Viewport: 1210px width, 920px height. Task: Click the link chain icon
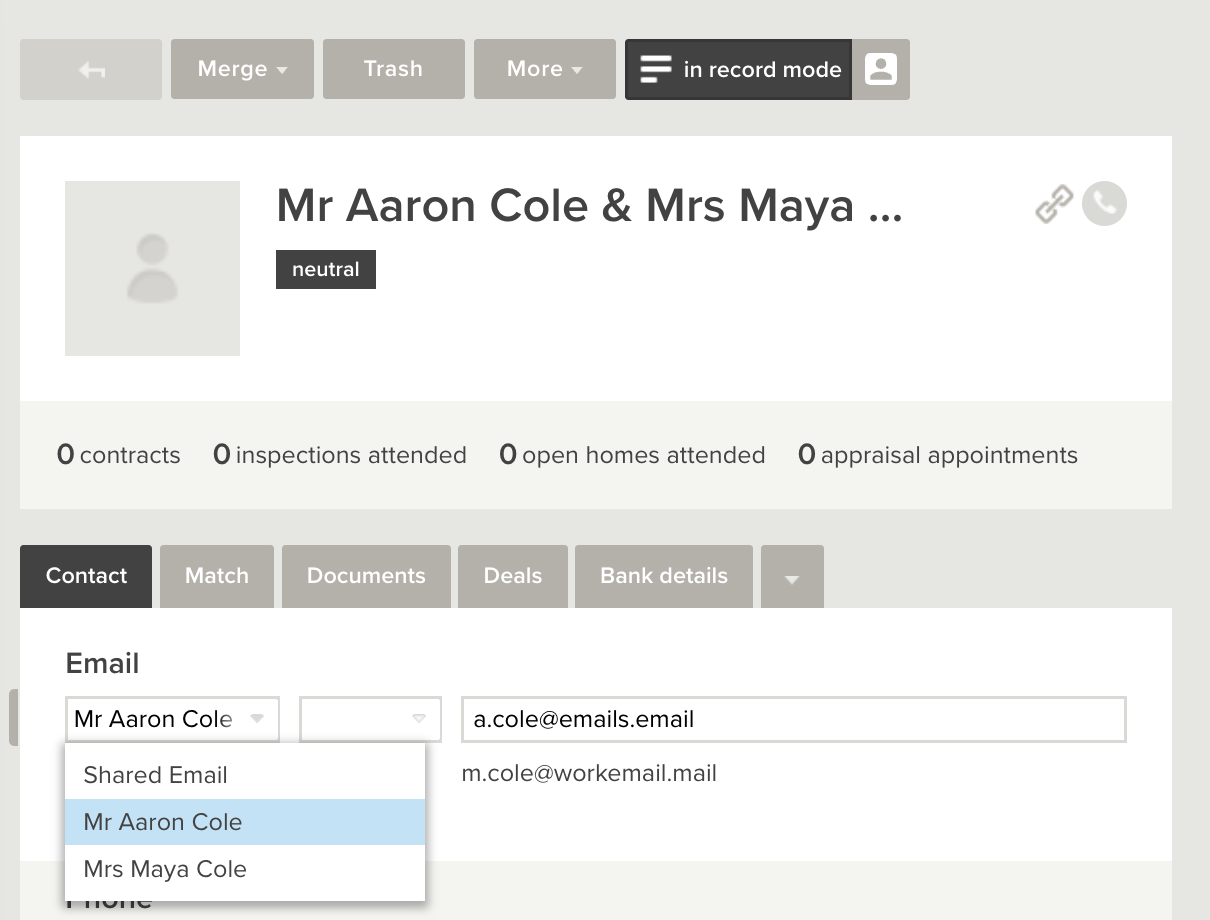click(x=1053, y=204)
